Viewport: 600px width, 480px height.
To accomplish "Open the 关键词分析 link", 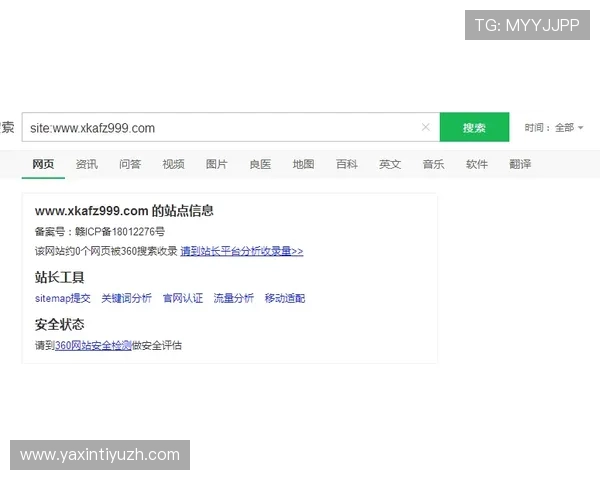I will point(127,298).
